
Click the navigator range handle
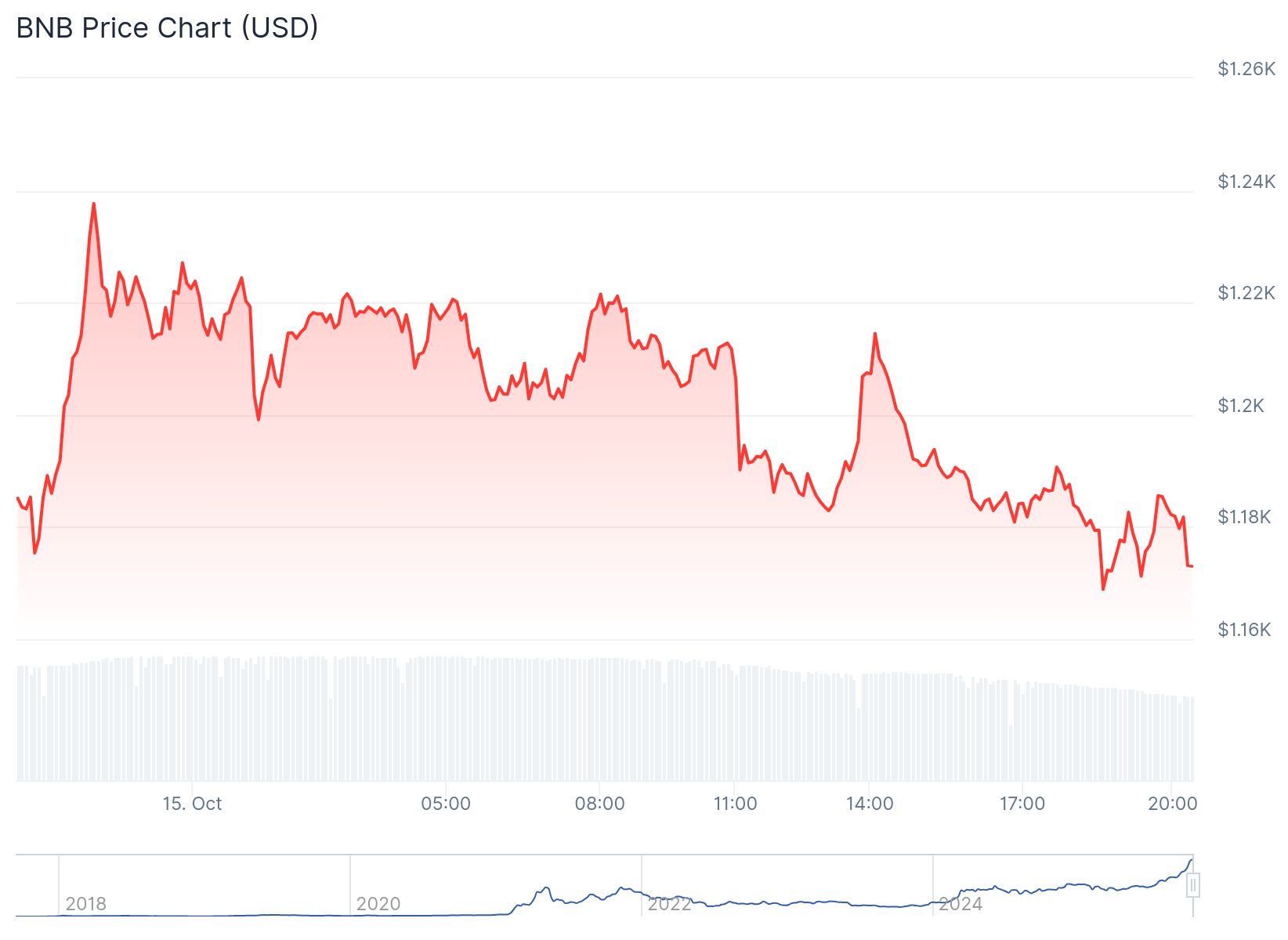point(1192,886)
